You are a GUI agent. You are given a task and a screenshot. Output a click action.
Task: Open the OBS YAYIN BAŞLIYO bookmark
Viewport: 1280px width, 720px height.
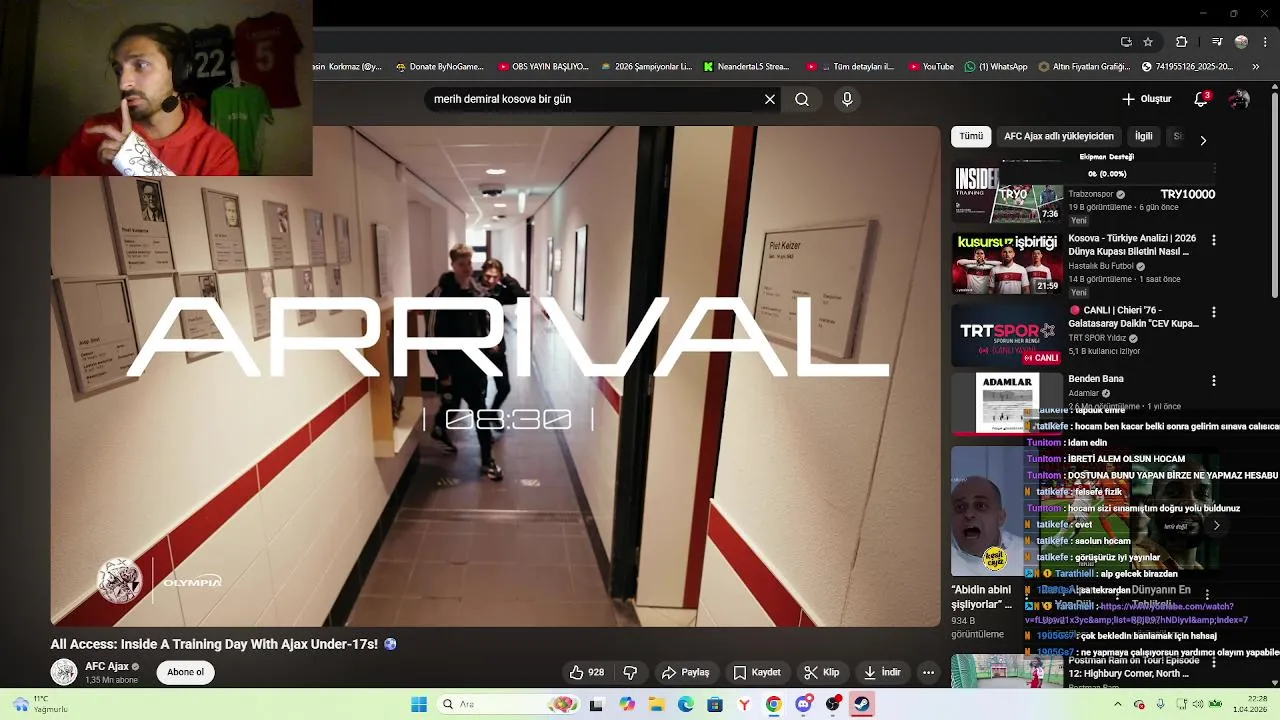[543, 67]
